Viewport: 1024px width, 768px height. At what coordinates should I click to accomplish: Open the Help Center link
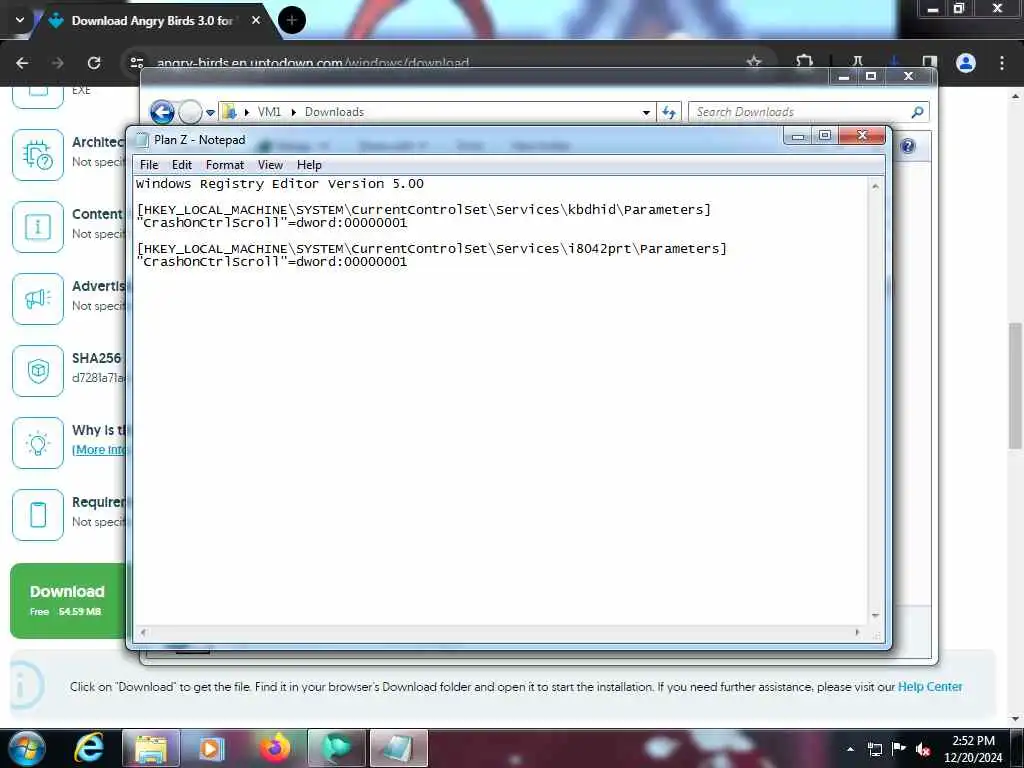tap(930, 687)
